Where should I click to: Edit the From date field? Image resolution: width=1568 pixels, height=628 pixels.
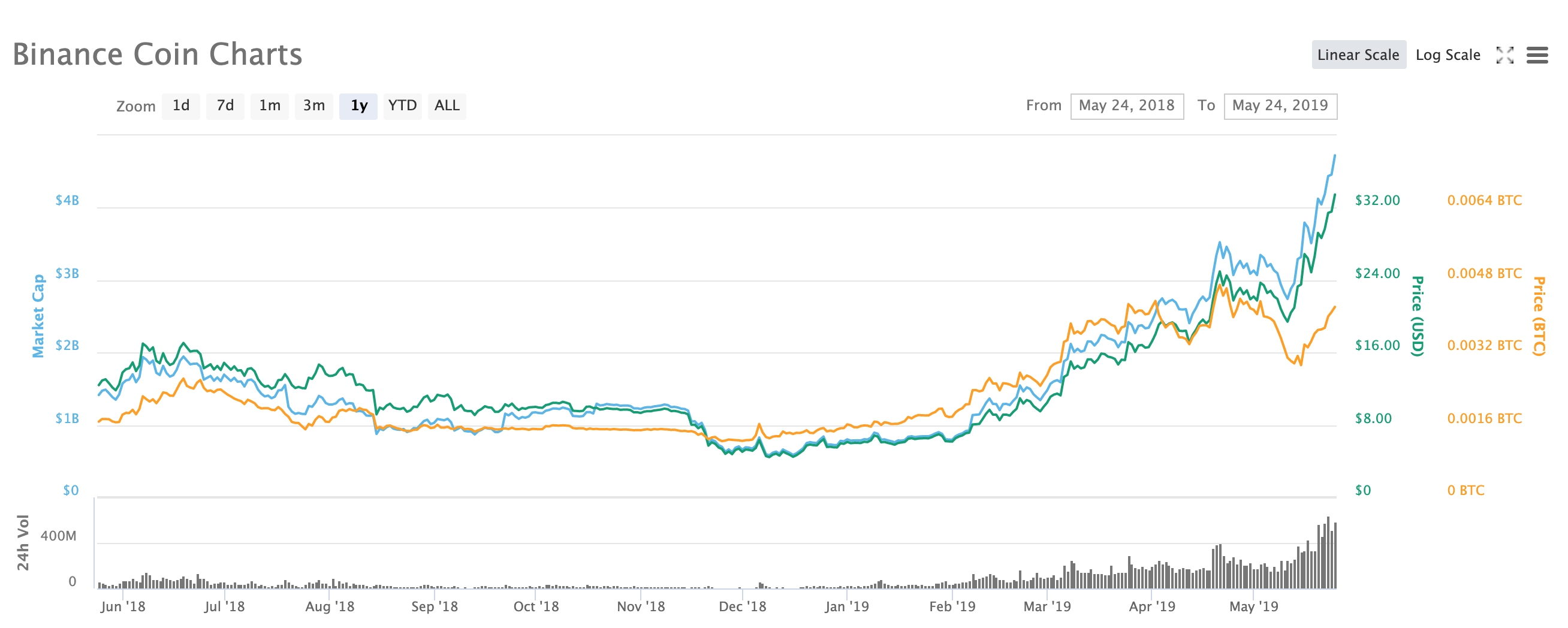(x=1127, y=106)
